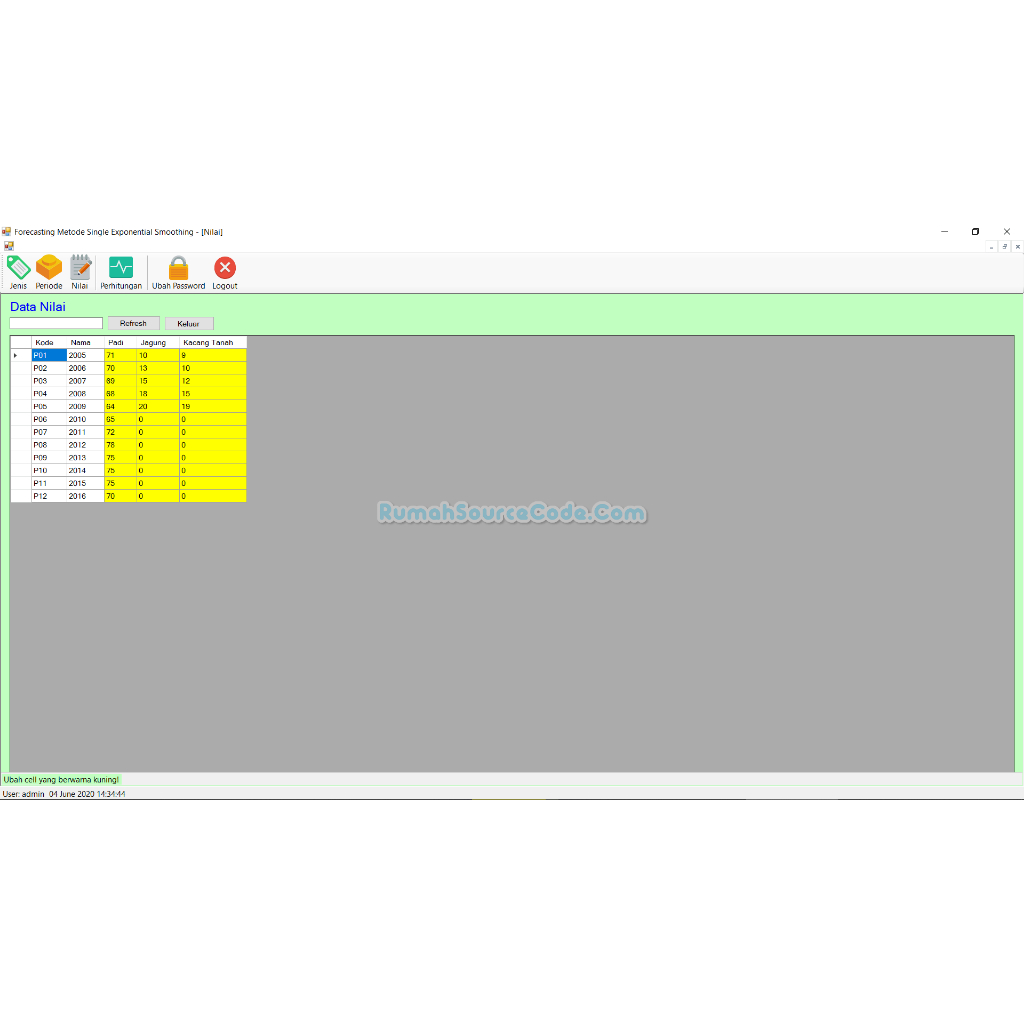Select Kacang Tanah cell 19 in P05 row
This screenshot has width=1024, height=1024.
tap(213, 406)
